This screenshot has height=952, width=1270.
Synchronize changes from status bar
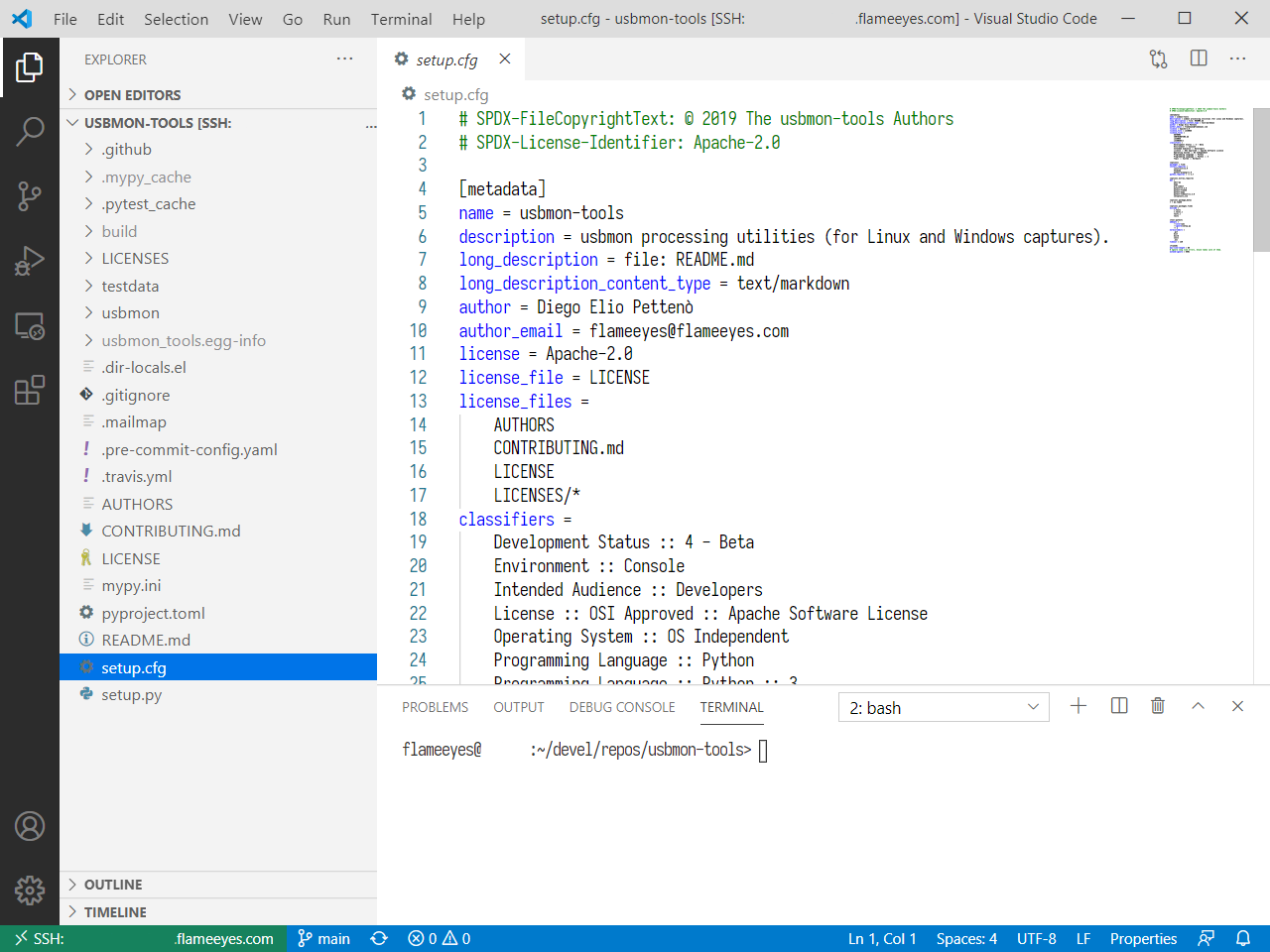[379, 938]
